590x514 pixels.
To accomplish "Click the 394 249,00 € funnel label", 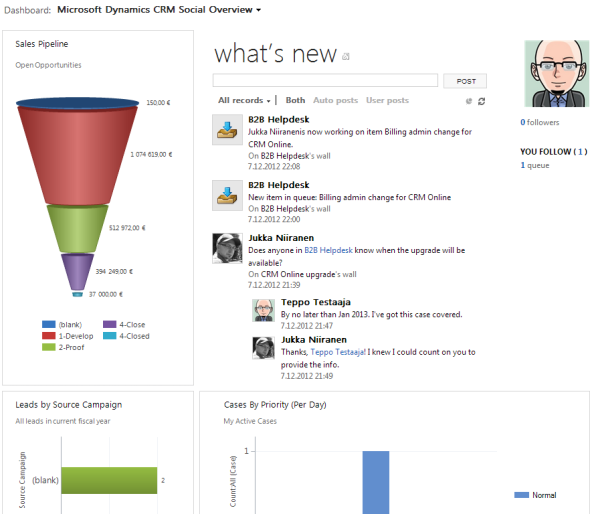I will click(x=114, y=271).
